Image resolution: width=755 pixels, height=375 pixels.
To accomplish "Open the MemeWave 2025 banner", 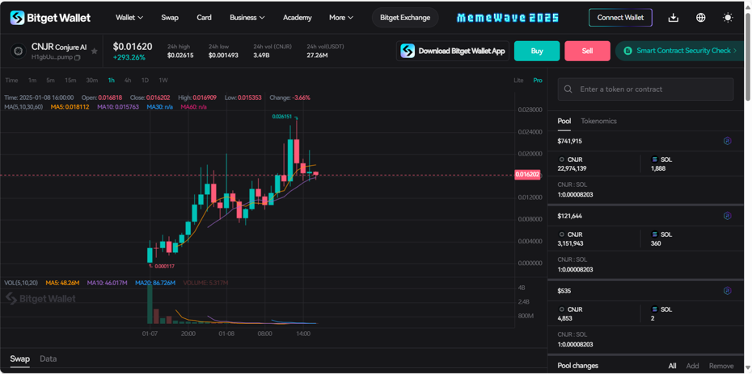I will 508,18.
